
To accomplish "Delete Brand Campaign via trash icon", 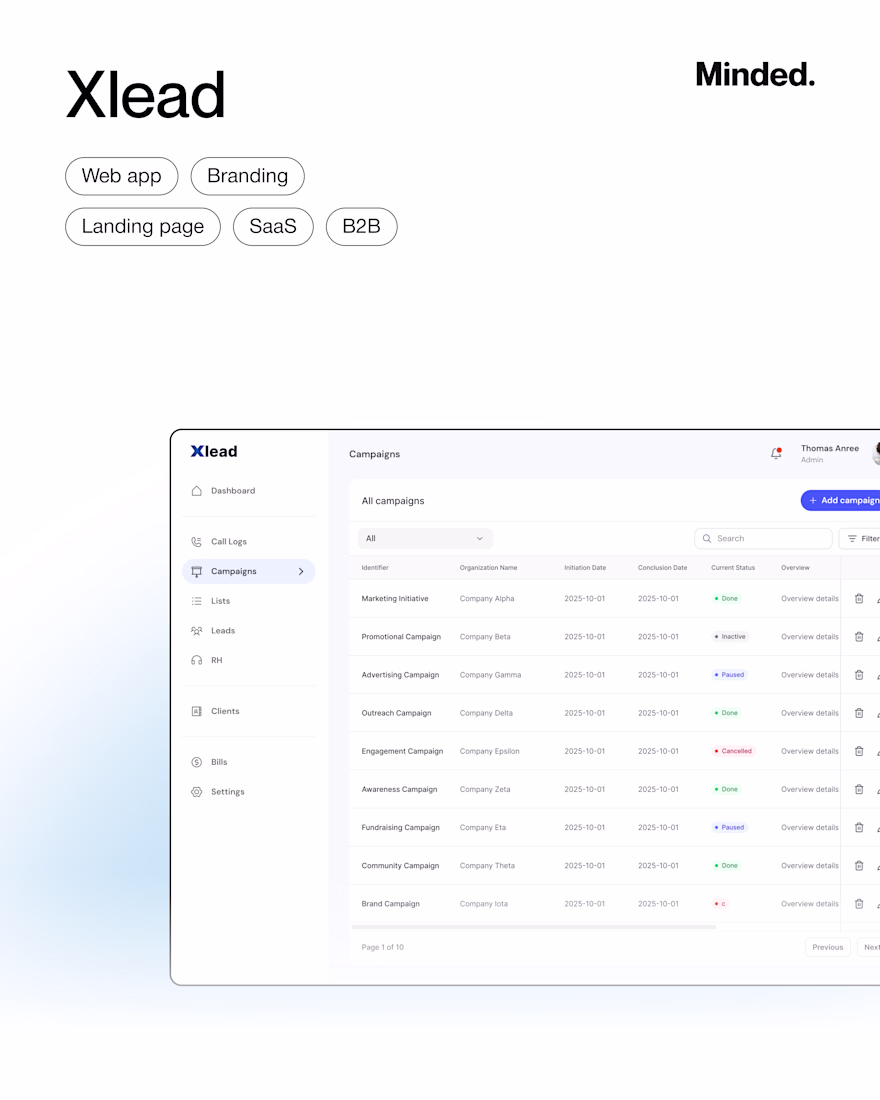I will (x=859, y=904).
